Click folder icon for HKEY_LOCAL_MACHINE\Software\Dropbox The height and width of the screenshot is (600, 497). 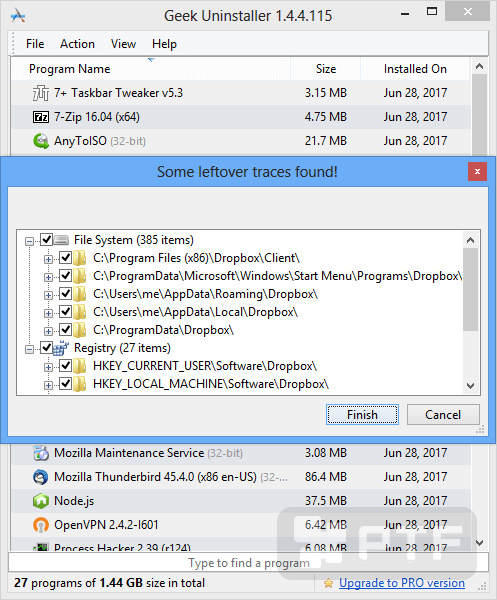coord(79,384)
